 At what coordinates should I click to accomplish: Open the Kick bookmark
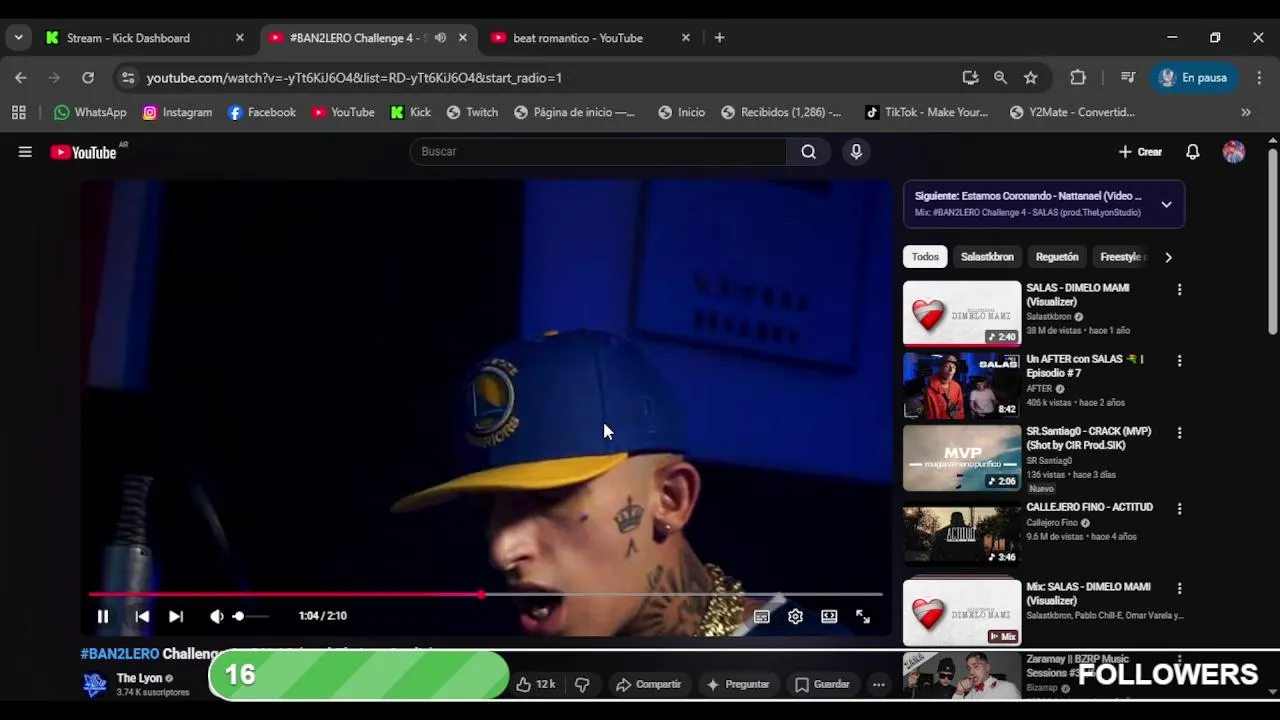(x=411, y=112)
